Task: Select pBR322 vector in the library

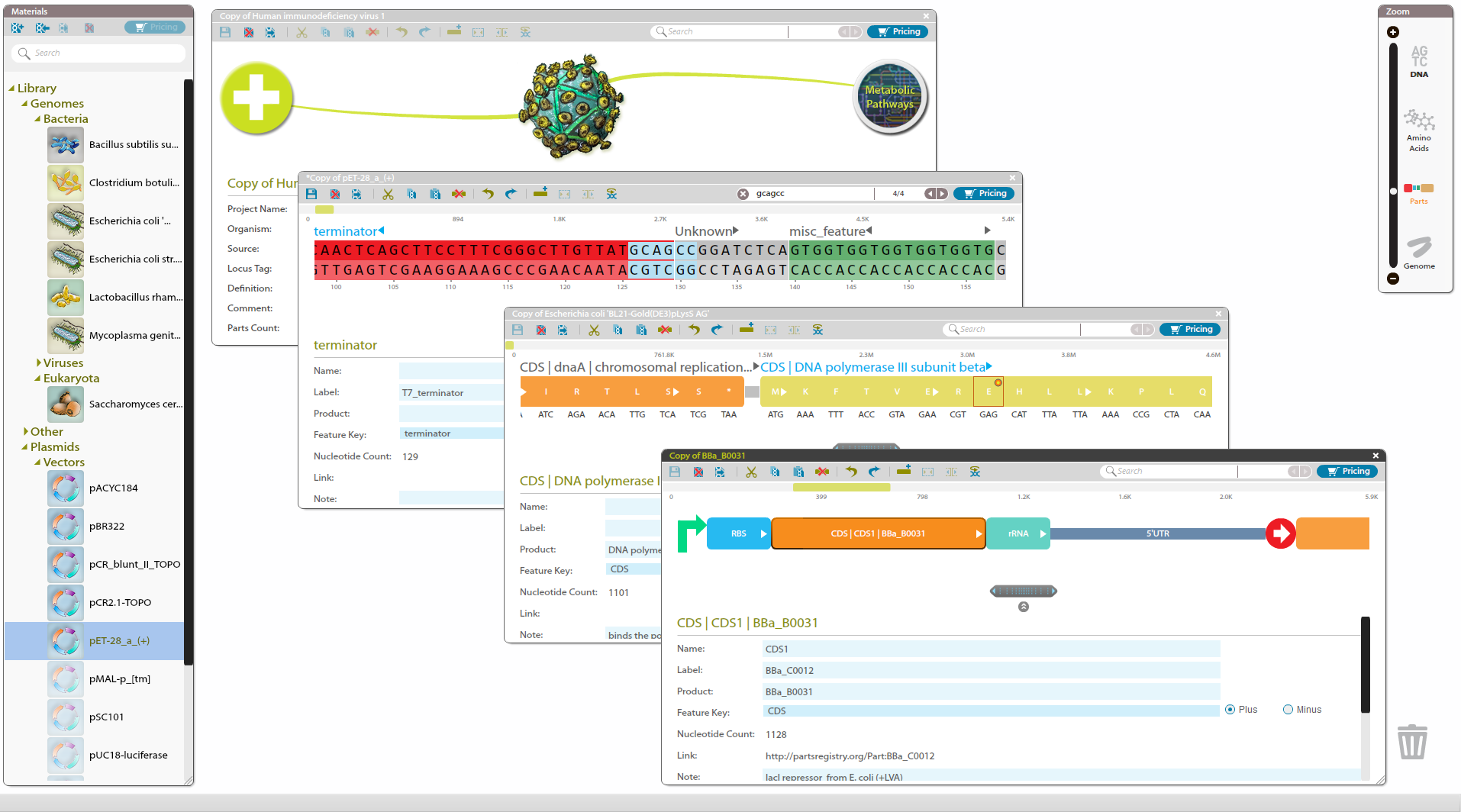Action: pyautogui.click(x=106, y=527)
